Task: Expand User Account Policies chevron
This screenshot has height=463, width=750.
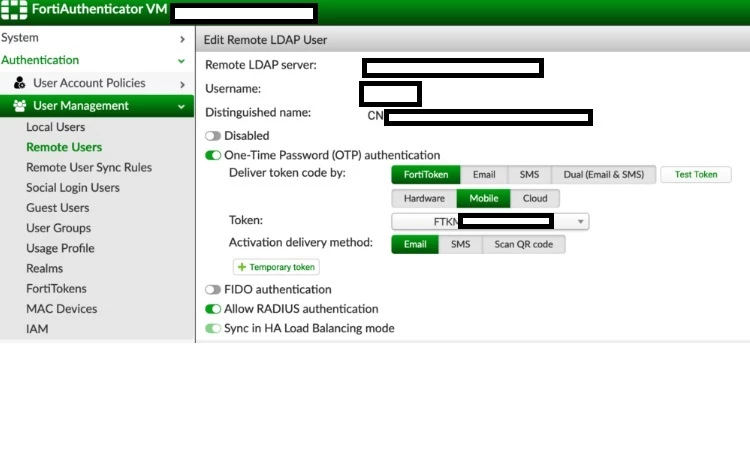Action: tap(182, 84)
